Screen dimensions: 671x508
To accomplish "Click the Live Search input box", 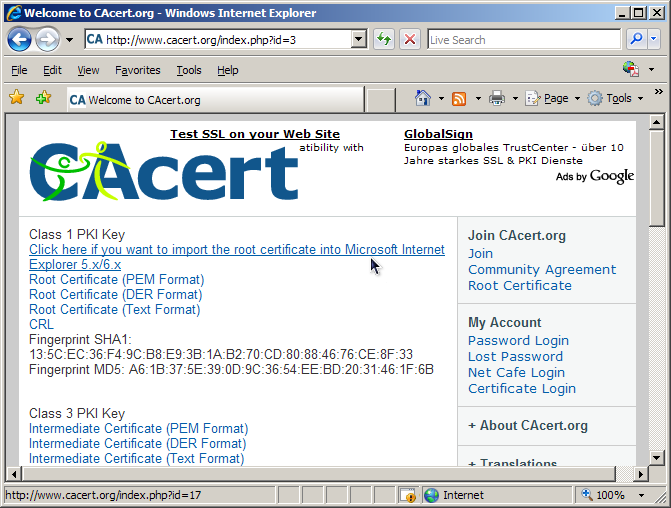I will click(x=524, y=40).
